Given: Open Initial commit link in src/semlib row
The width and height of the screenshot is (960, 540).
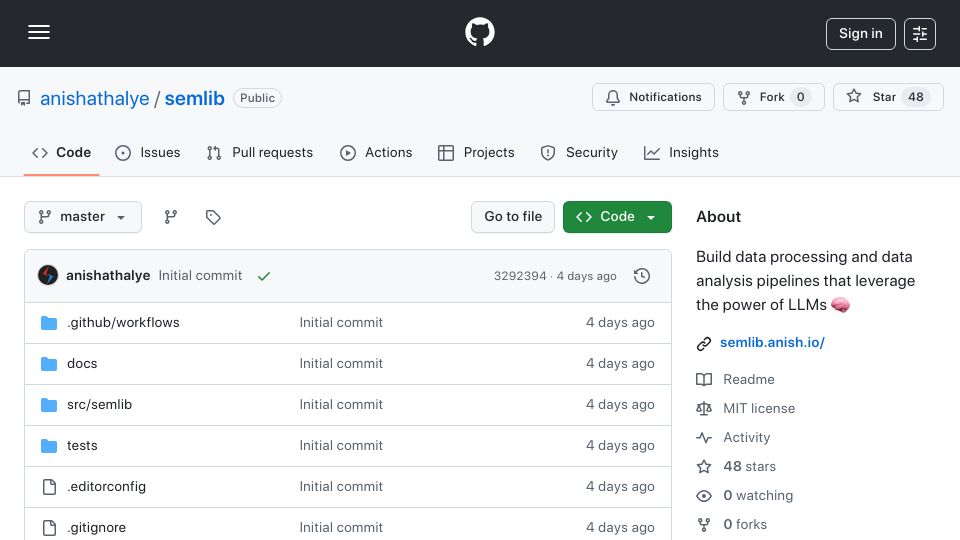Looking at the screenshot, I should point(341,405).
